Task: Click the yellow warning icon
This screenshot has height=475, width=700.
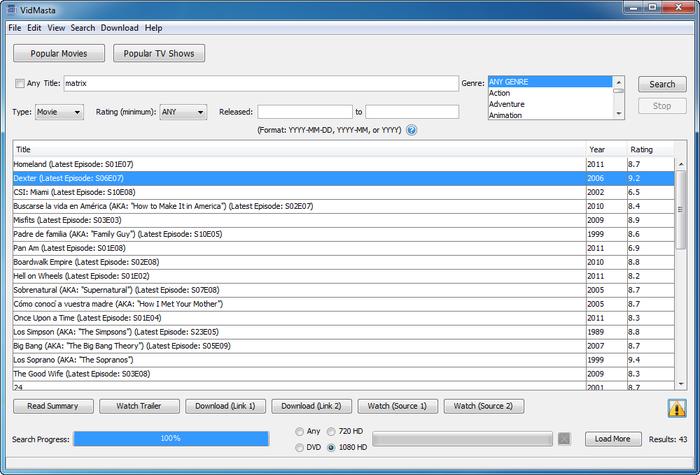Action: pos(677,408)
